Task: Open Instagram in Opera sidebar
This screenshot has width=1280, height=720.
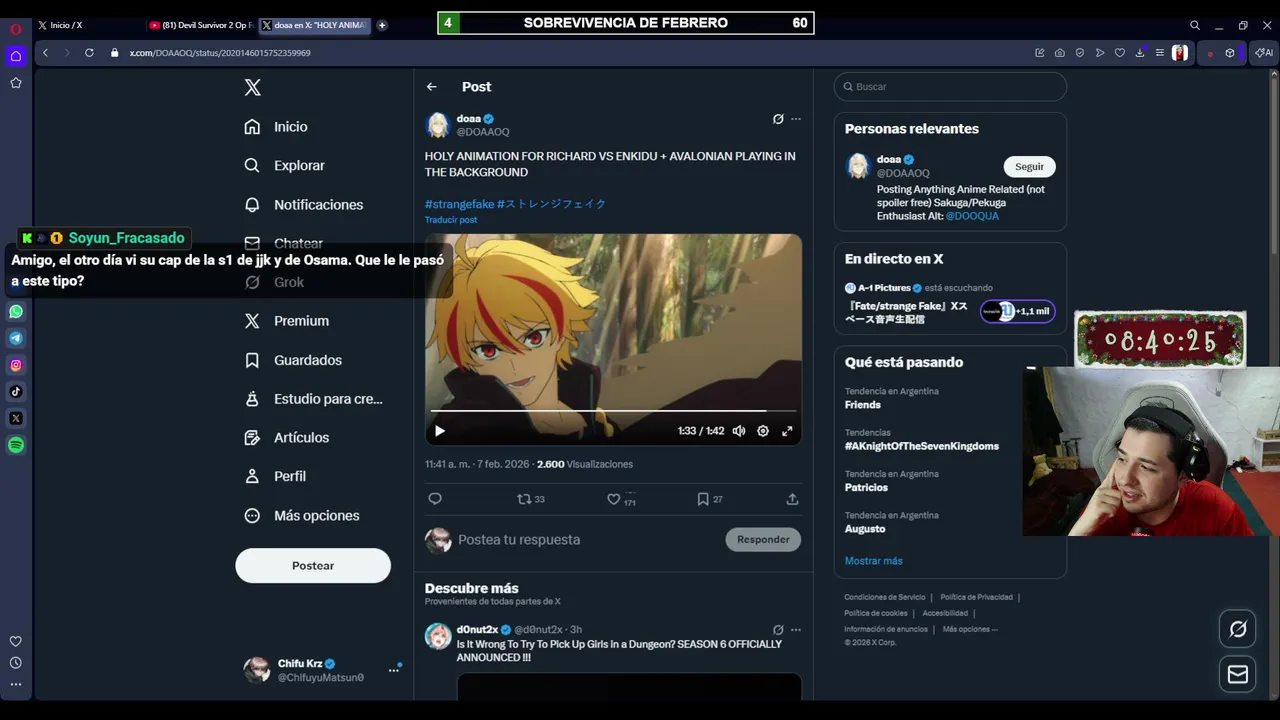Action: [16, 365]
